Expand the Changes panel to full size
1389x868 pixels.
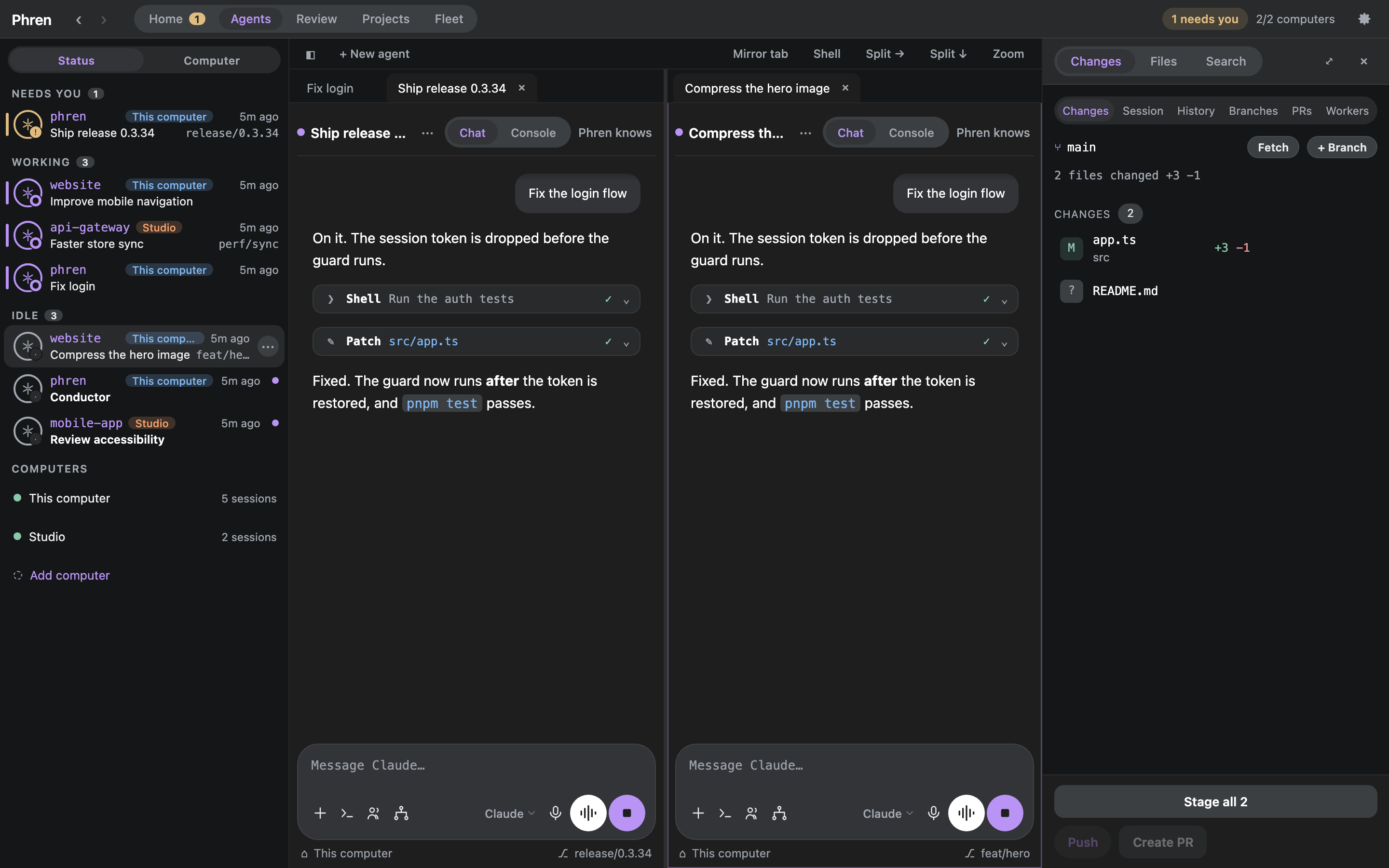click(x=1329, y=61)
